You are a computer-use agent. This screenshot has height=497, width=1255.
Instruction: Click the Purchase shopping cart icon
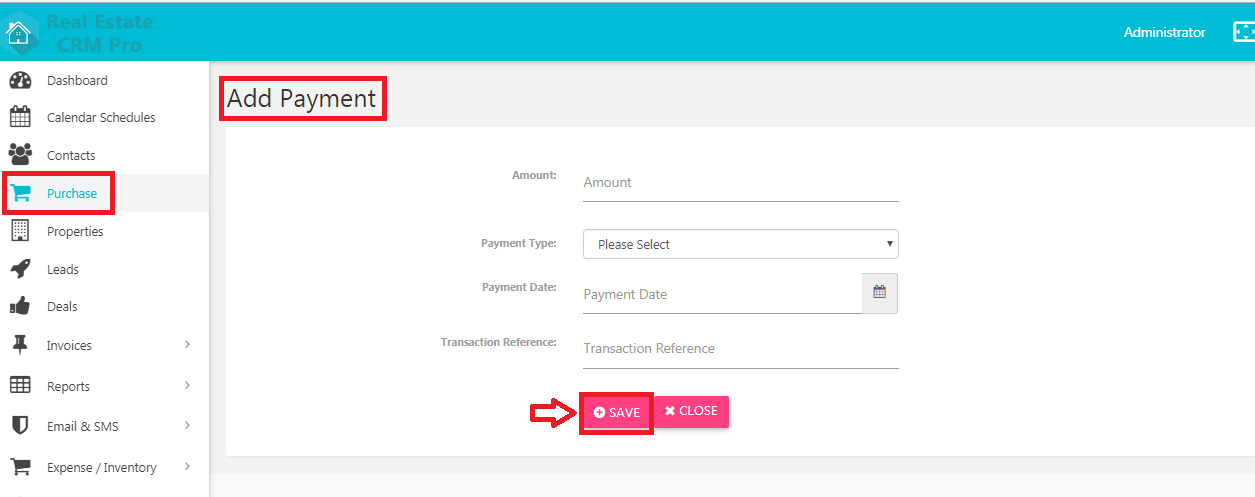[20, 193]
